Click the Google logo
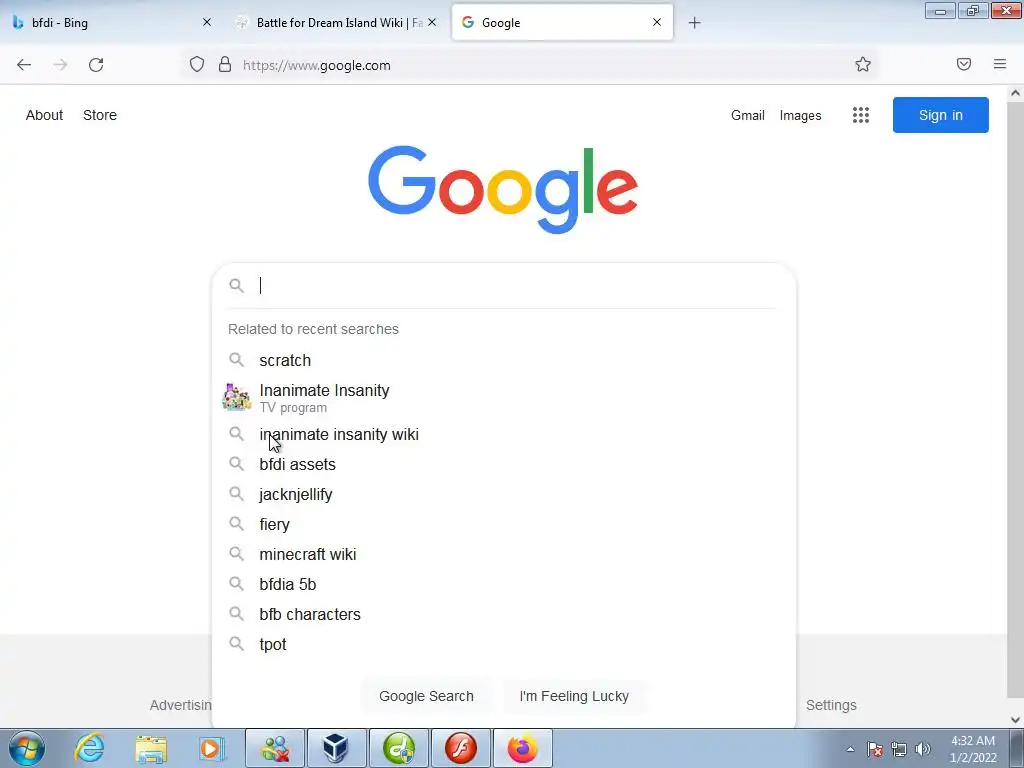The width and height of the screenshot is (1024, 768). (x=503, y=189)
